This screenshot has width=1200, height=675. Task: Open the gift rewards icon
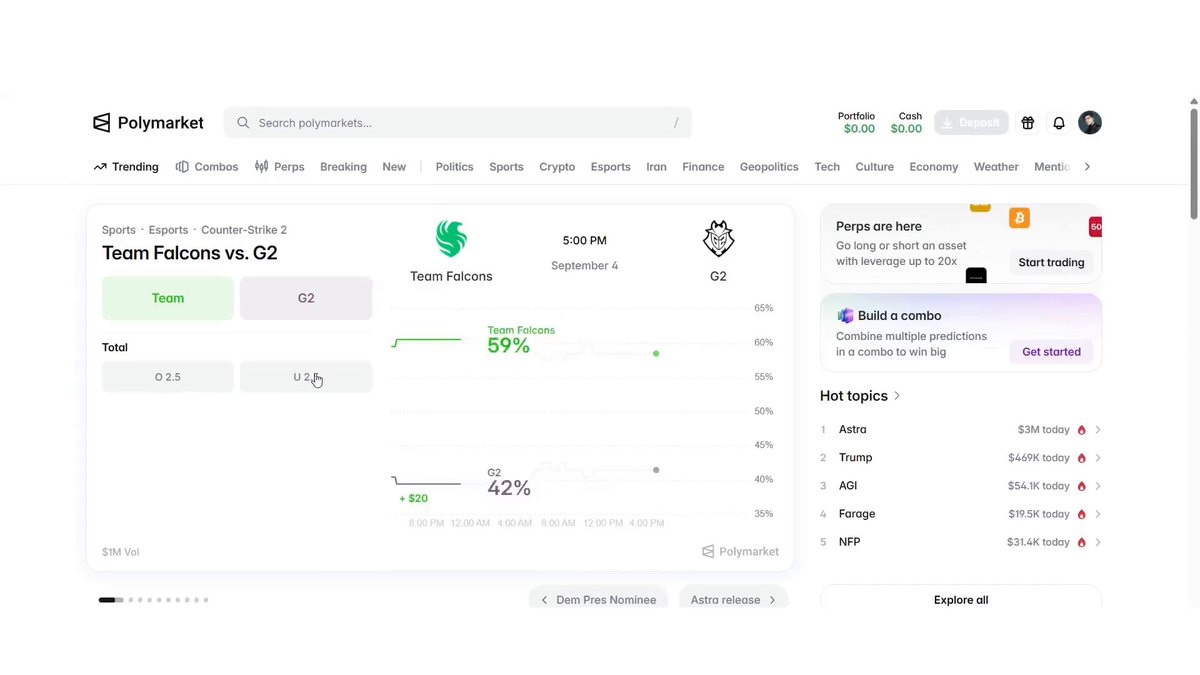1027,123
